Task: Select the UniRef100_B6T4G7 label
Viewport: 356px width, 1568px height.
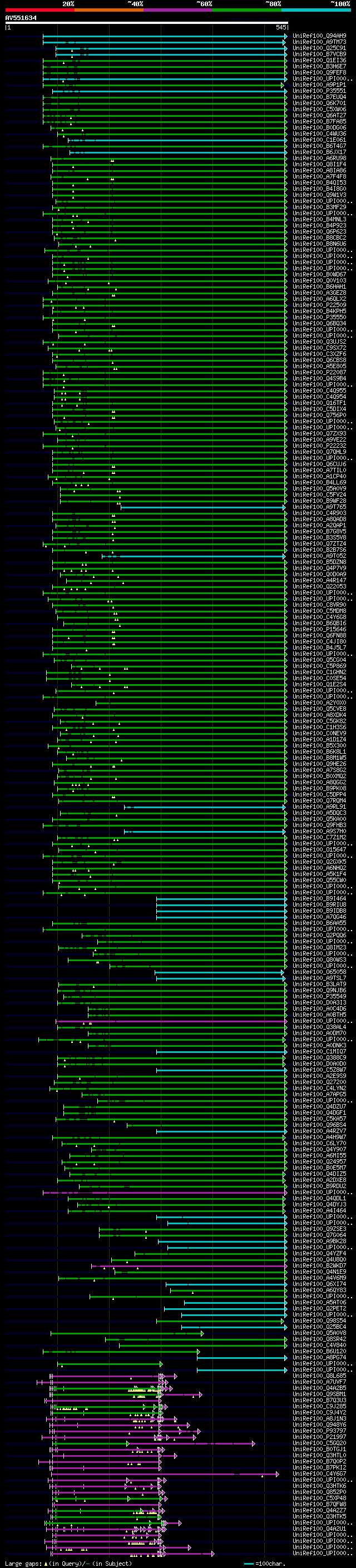Action: click(319, 146)
